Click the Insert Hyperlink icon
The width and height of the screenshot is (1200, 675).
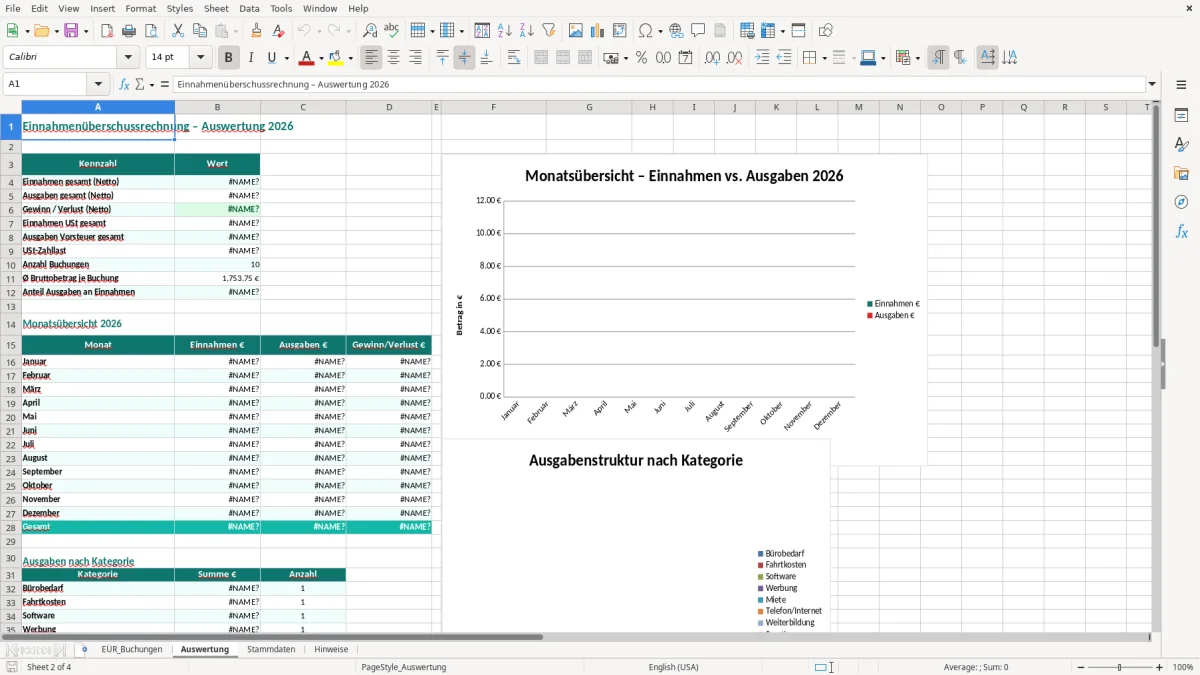676,31
